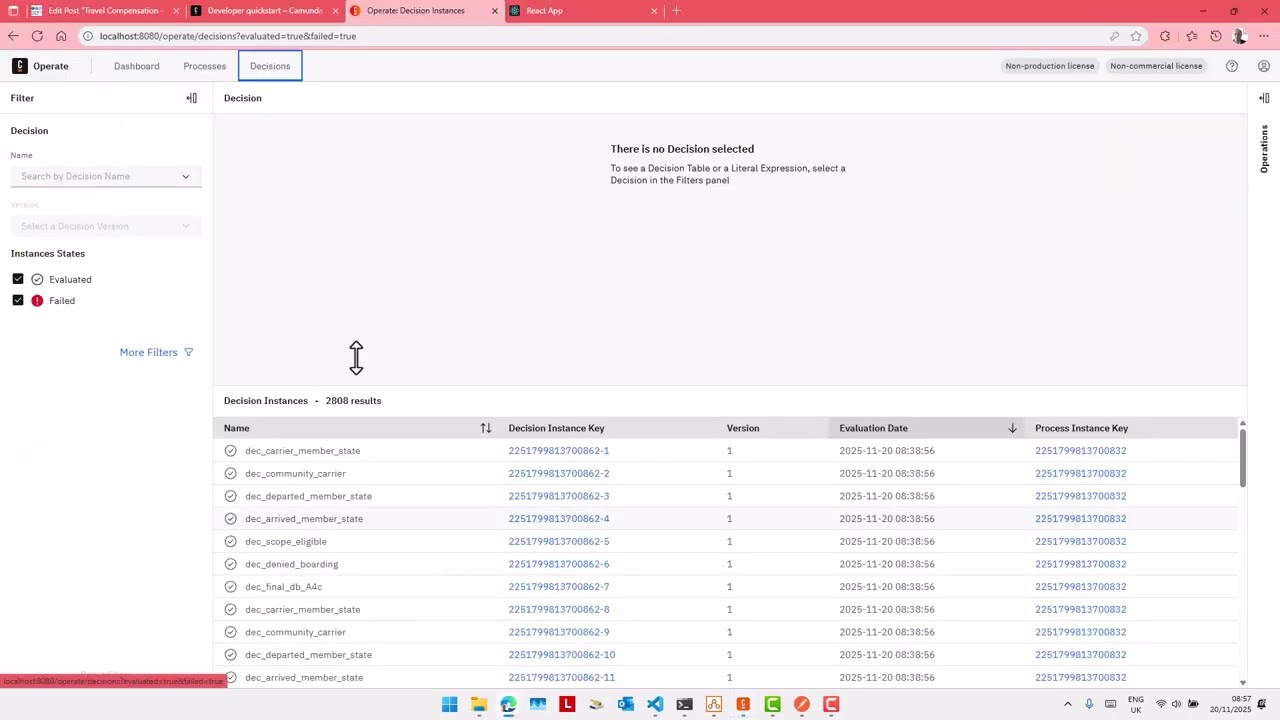Click More Filters button

tap(156, 352)
